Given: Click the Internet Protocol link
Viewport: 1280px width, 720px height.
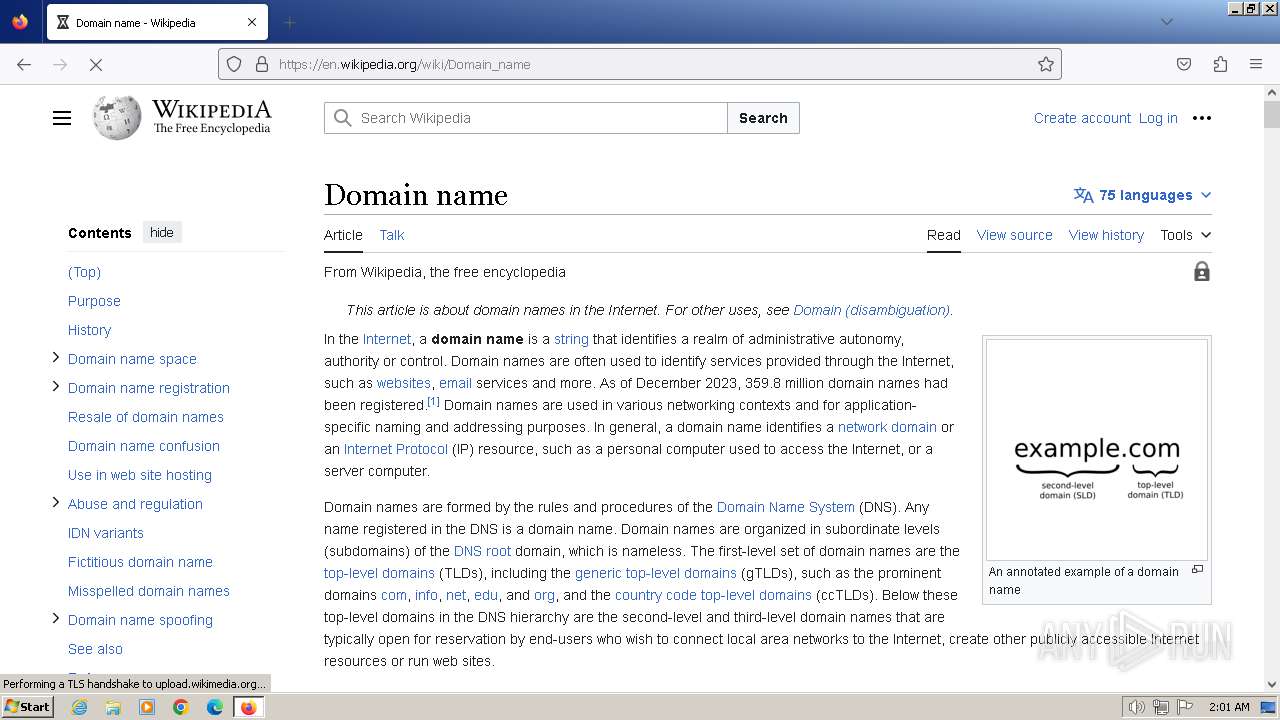Looking at the screenshot, I should point(395,449).
